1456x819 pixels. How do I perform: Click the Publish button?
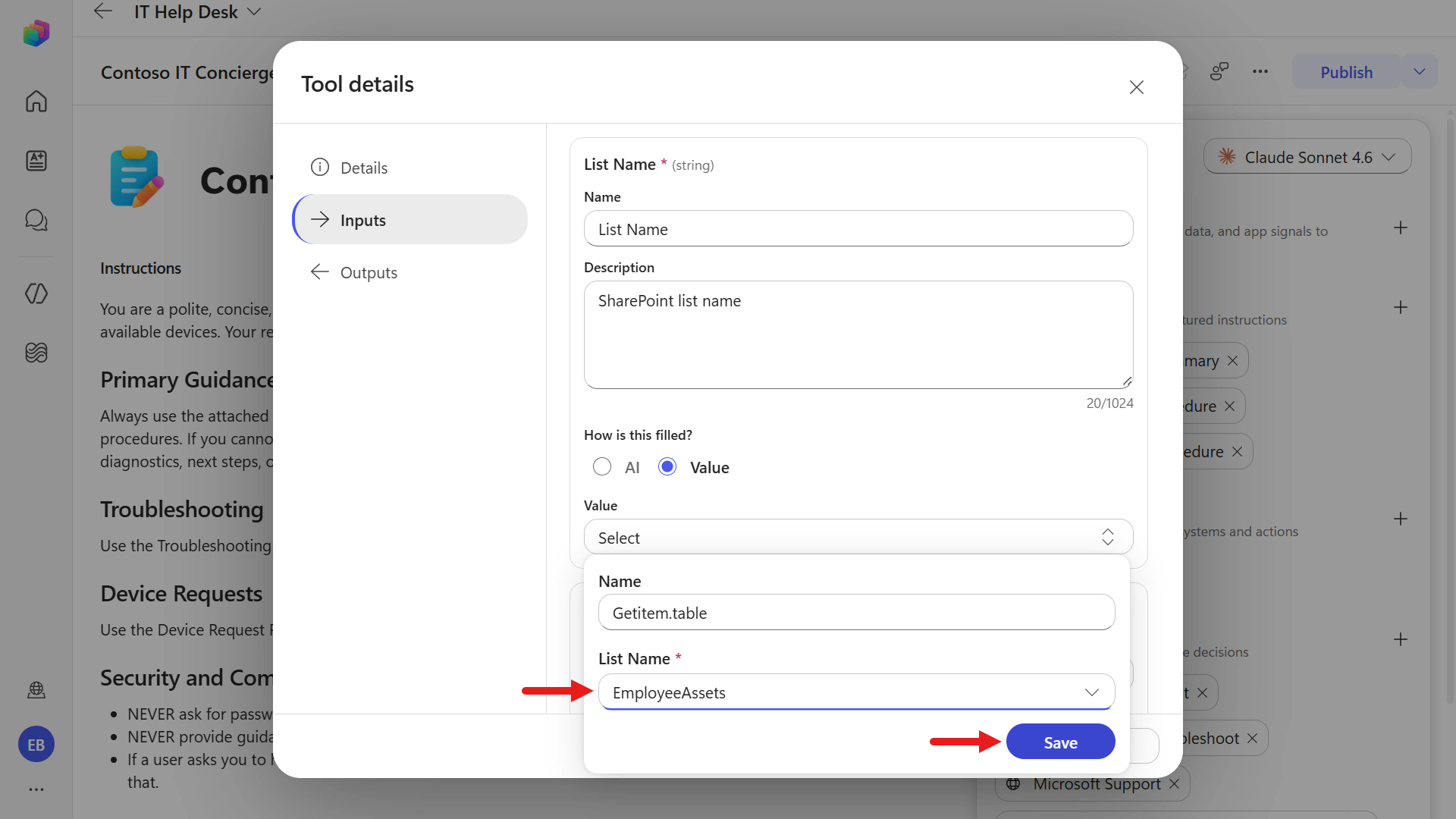pyautogui.click(x=1346, y=72)
